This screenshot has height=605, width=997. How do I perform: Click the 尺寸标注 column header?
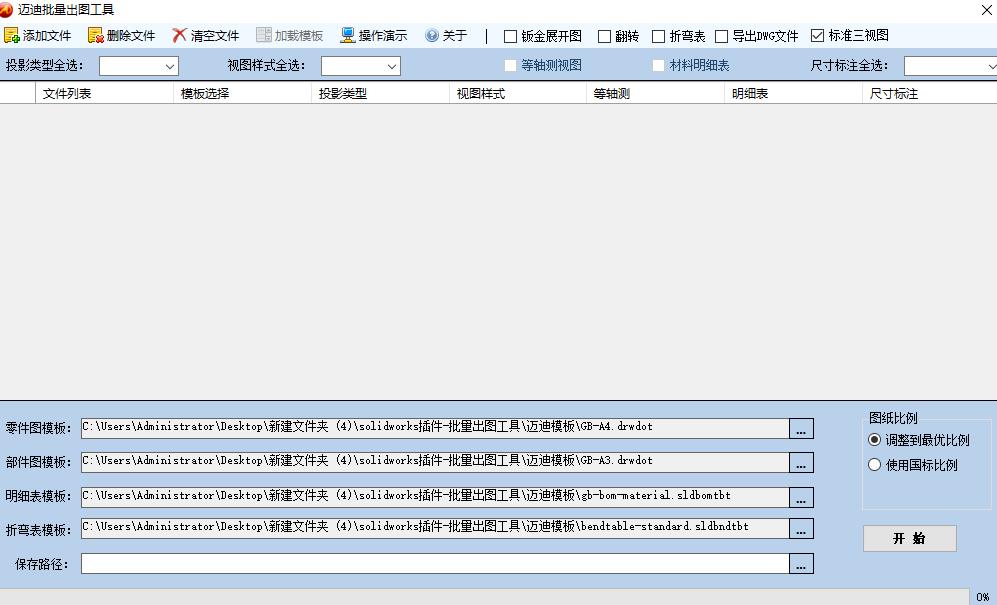point(930,94)
